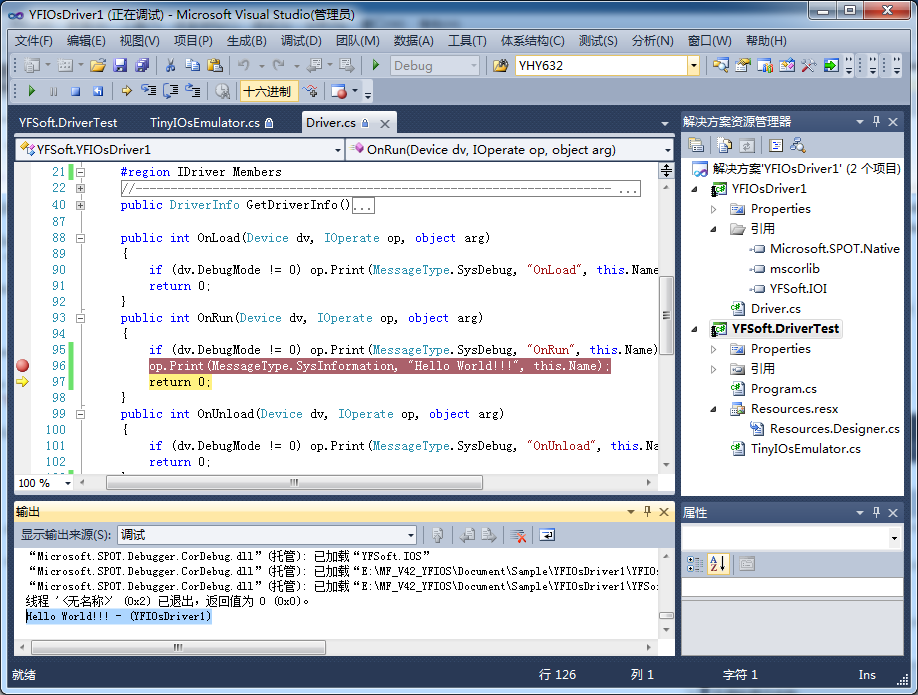Toggle the 十六进制 hexadecimal display button
This screenshot has height=695, width=918.
coord(268,91)
